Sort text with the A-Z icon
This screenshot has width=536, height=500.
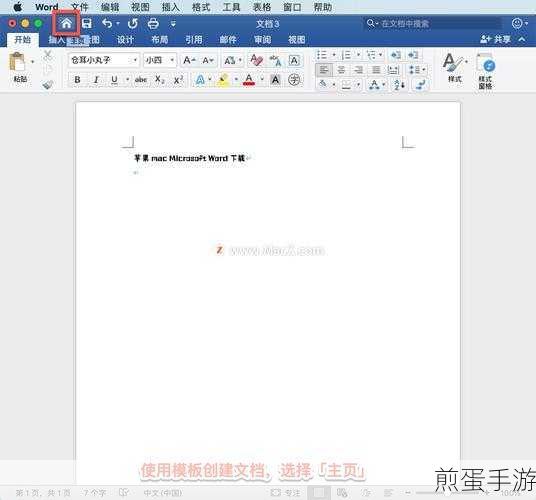[399, 84]
